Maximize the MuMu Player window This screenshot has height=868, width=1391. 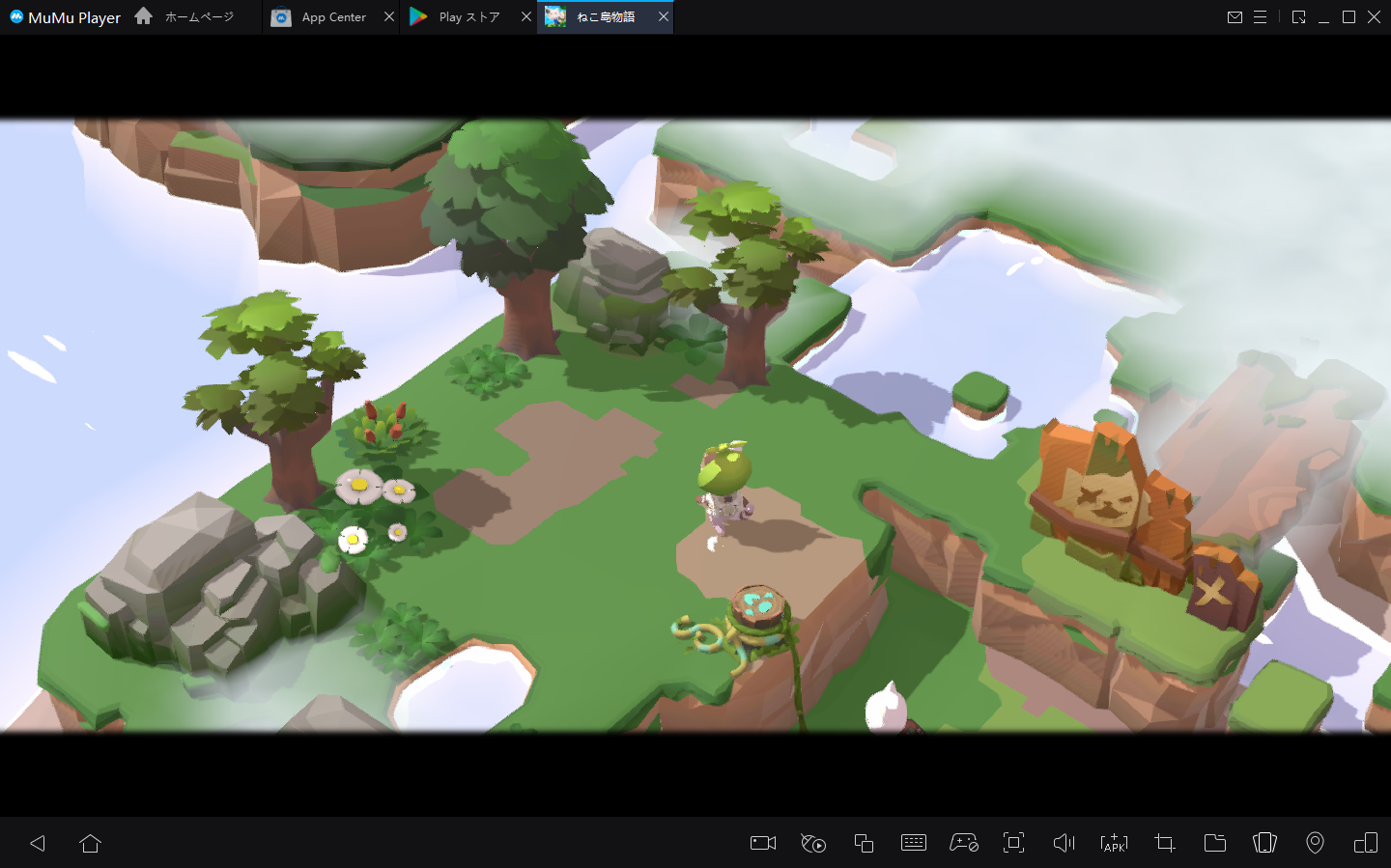(x=1348, y=17)
